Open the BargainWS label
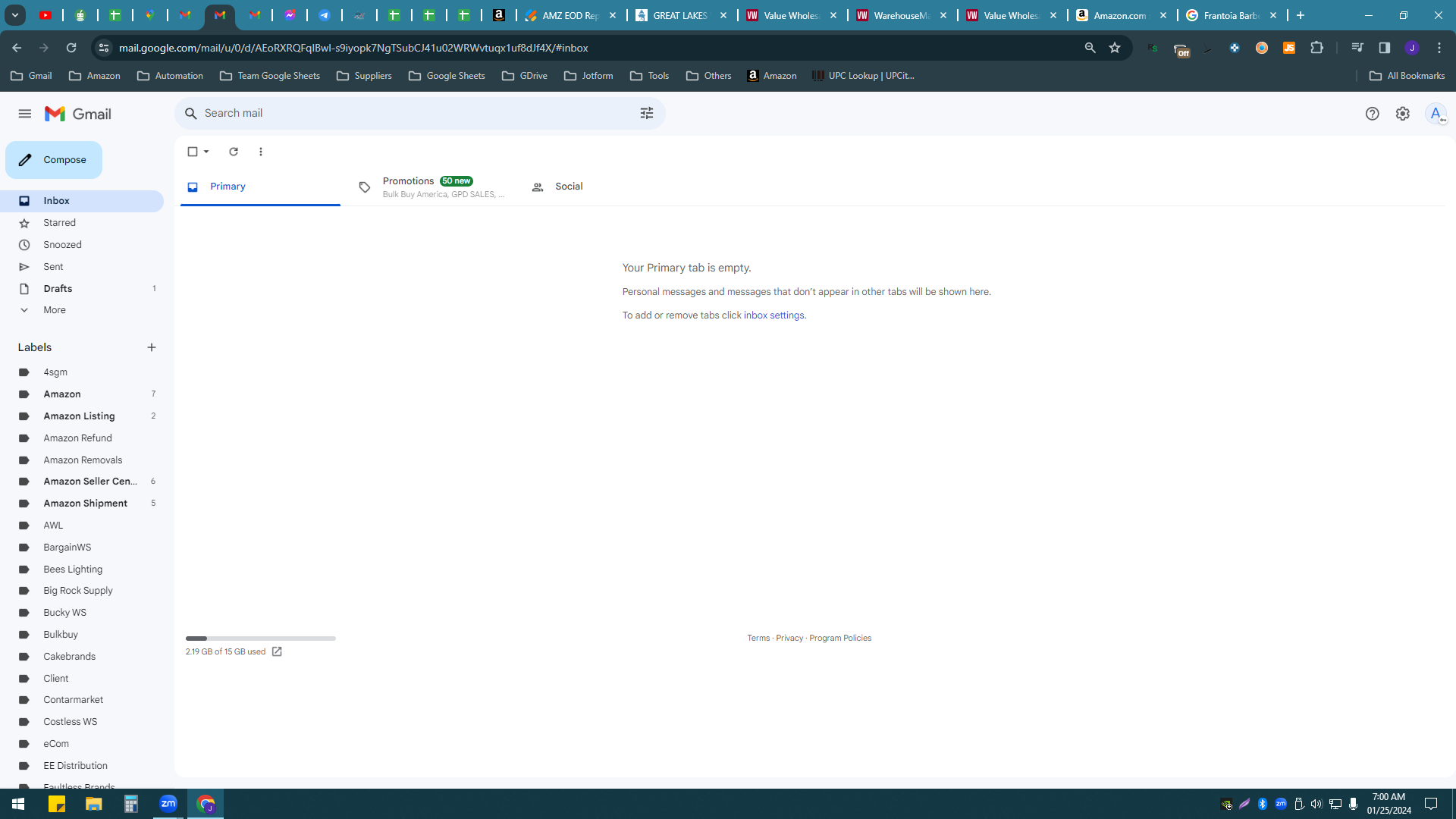This screenshot has height=819, width=1456. (82, 548)
